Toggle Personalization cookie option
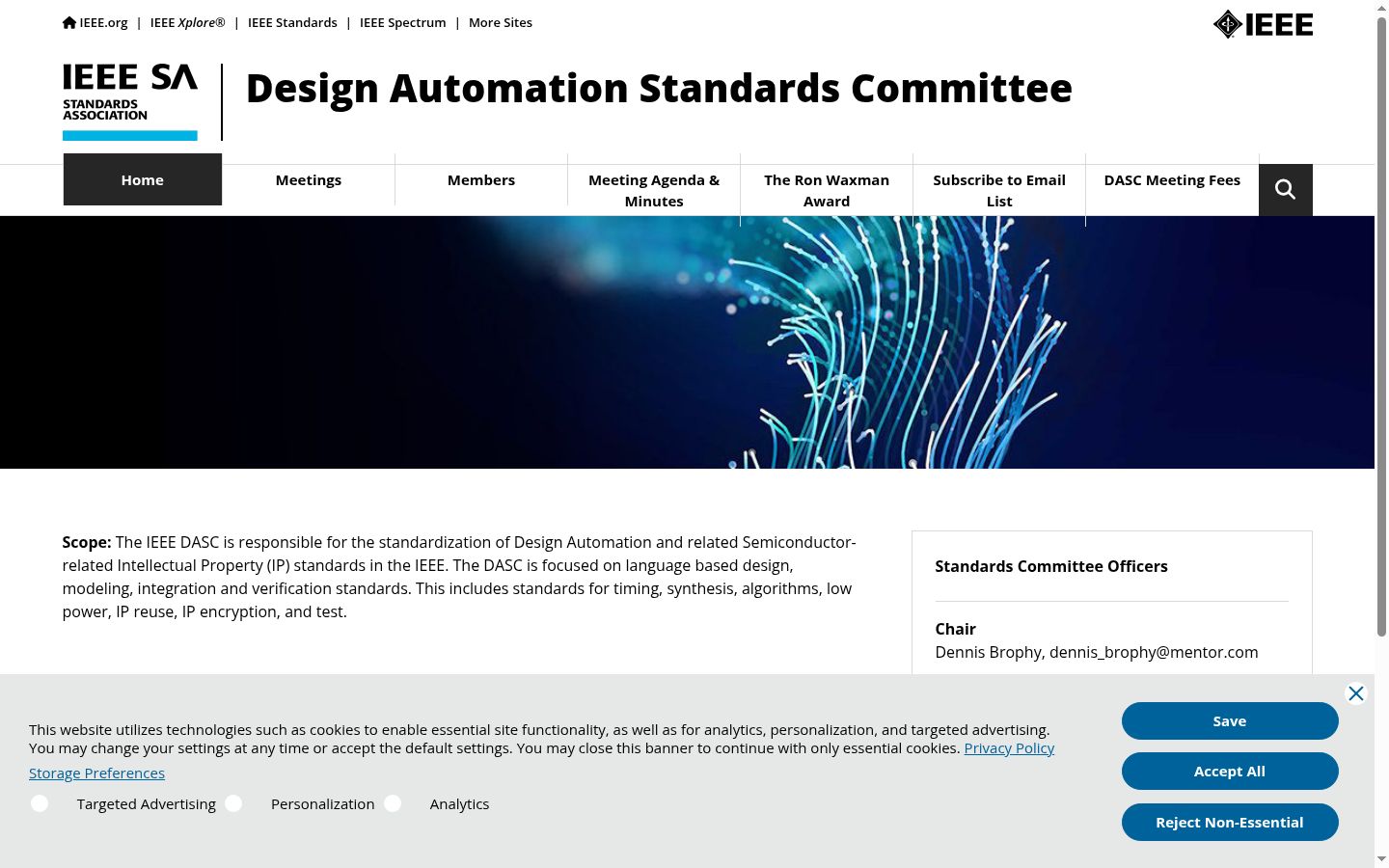Image resolution: width=1389 pixels, height=868 pixels. click(233, 803)
